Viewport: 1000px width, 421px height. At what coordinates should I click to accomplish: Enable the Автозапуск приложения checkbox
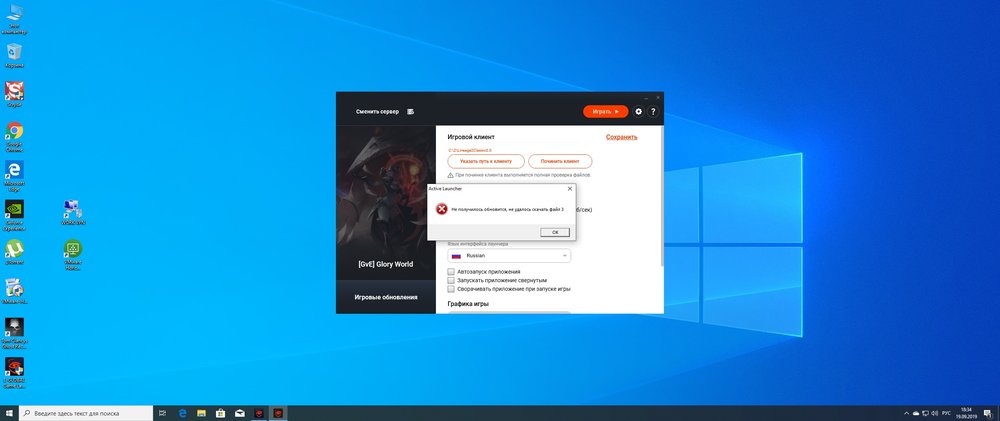tap(451, 272)
